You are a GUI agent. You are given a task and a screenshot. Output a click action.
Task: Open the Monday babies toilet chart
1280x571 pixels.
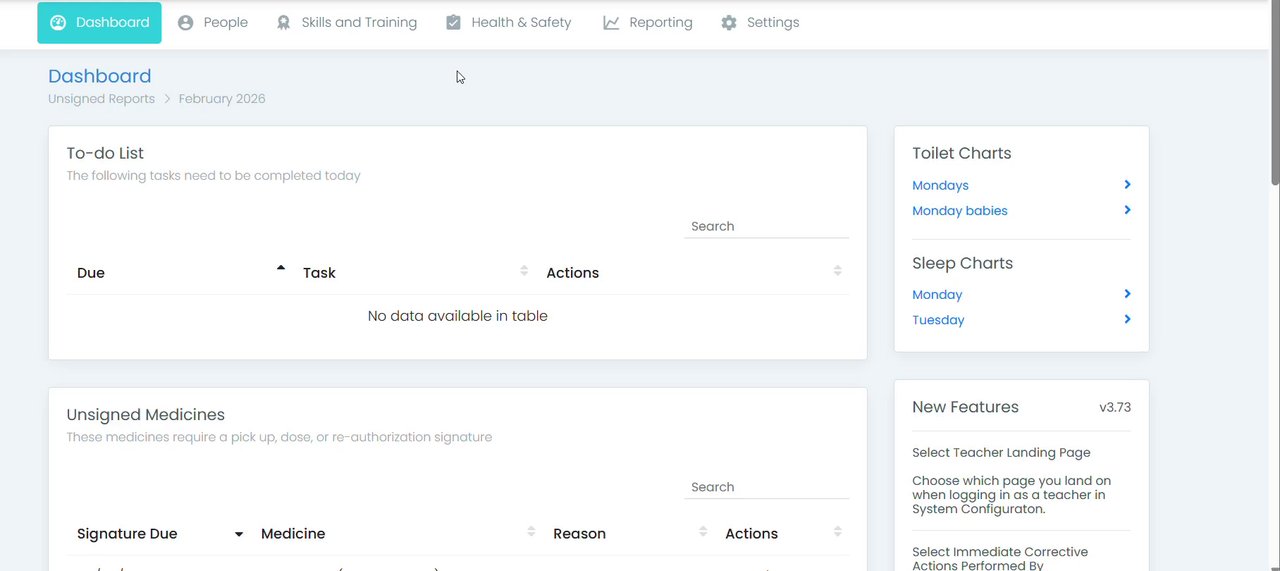coord(959,211)
